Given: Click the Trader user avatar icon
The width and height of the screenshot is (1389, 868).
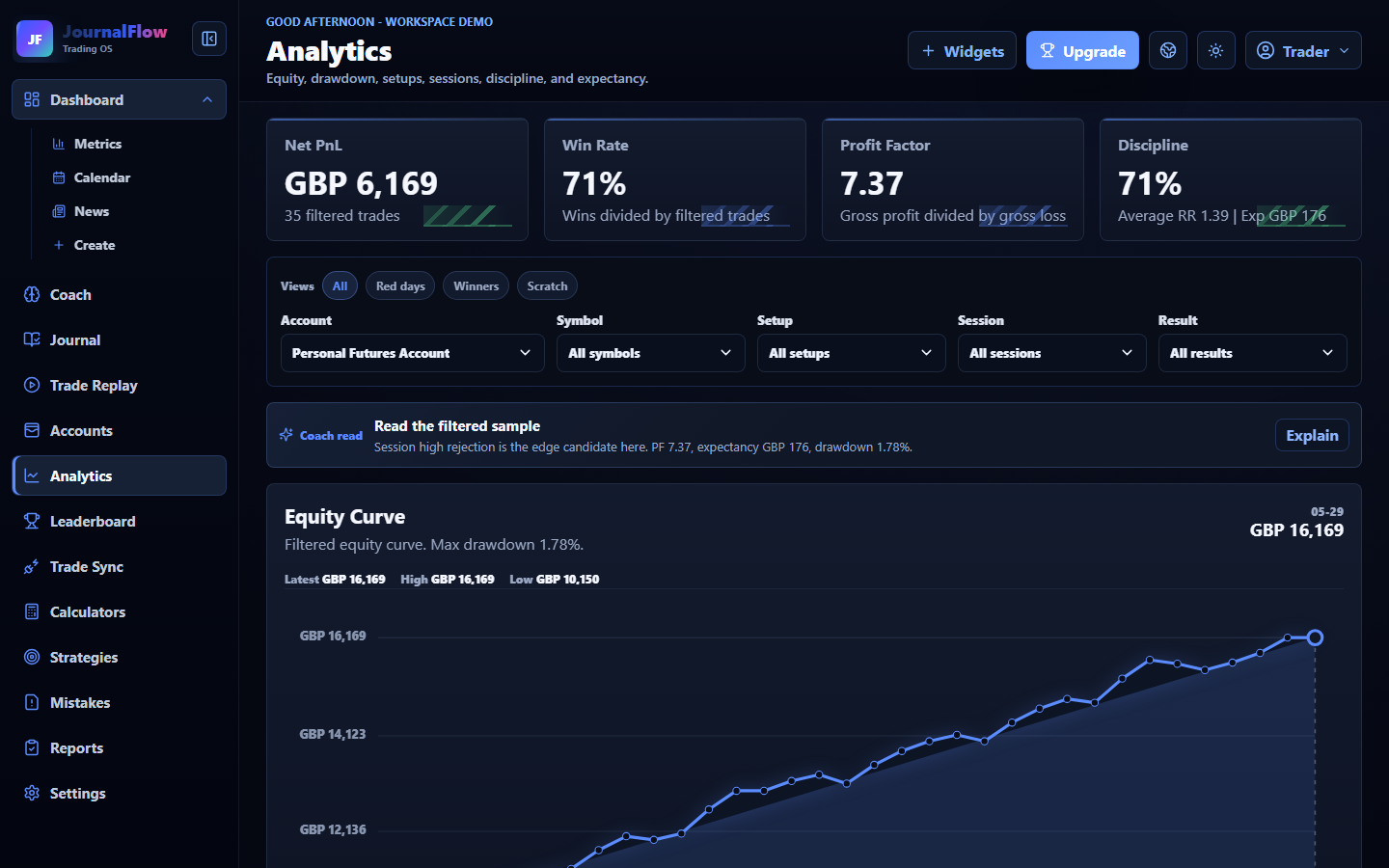Looking at the screenshot, I should 1266,50.
